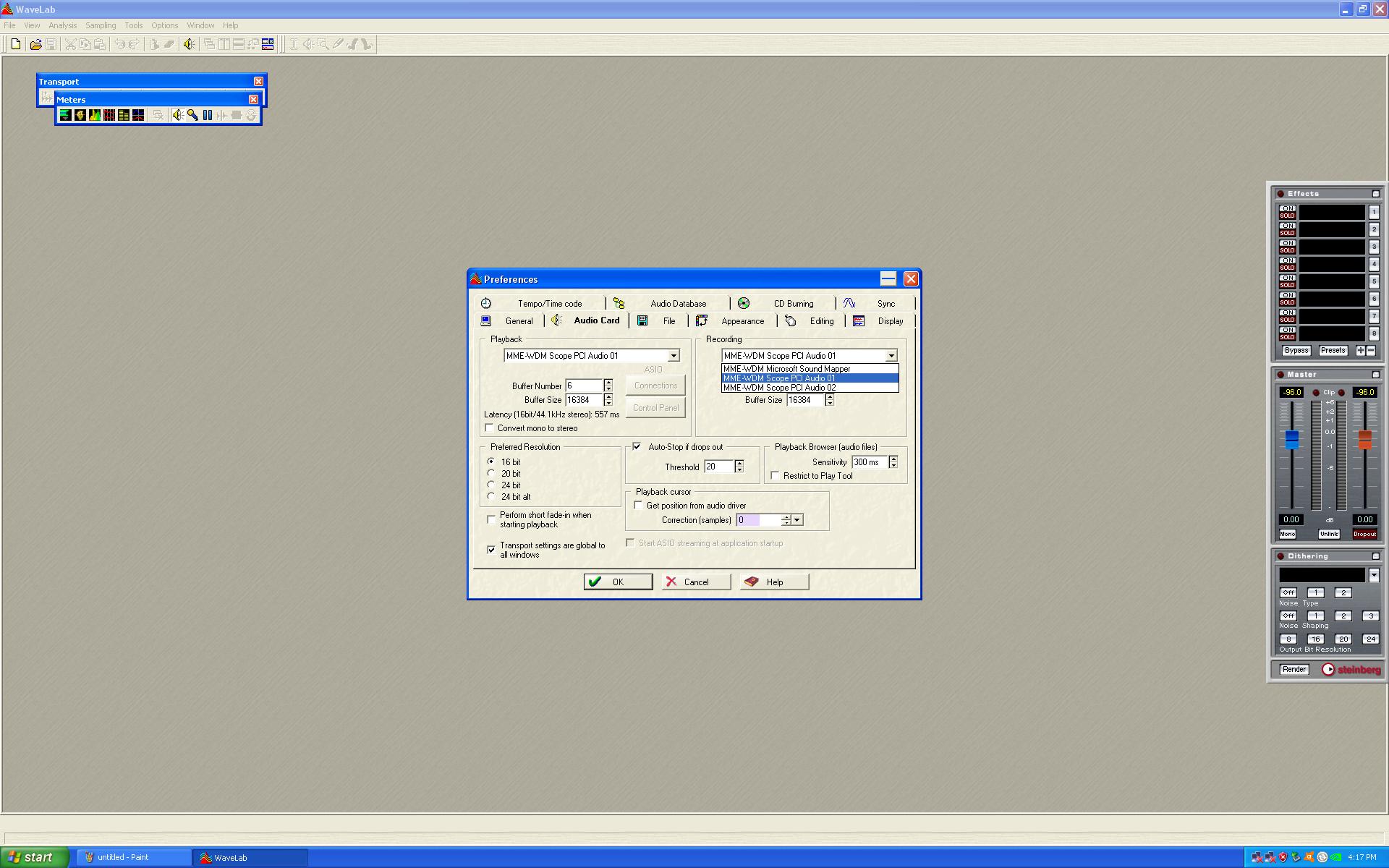
Task: Close the Meters floating panel
Action: tap(253, 99)
